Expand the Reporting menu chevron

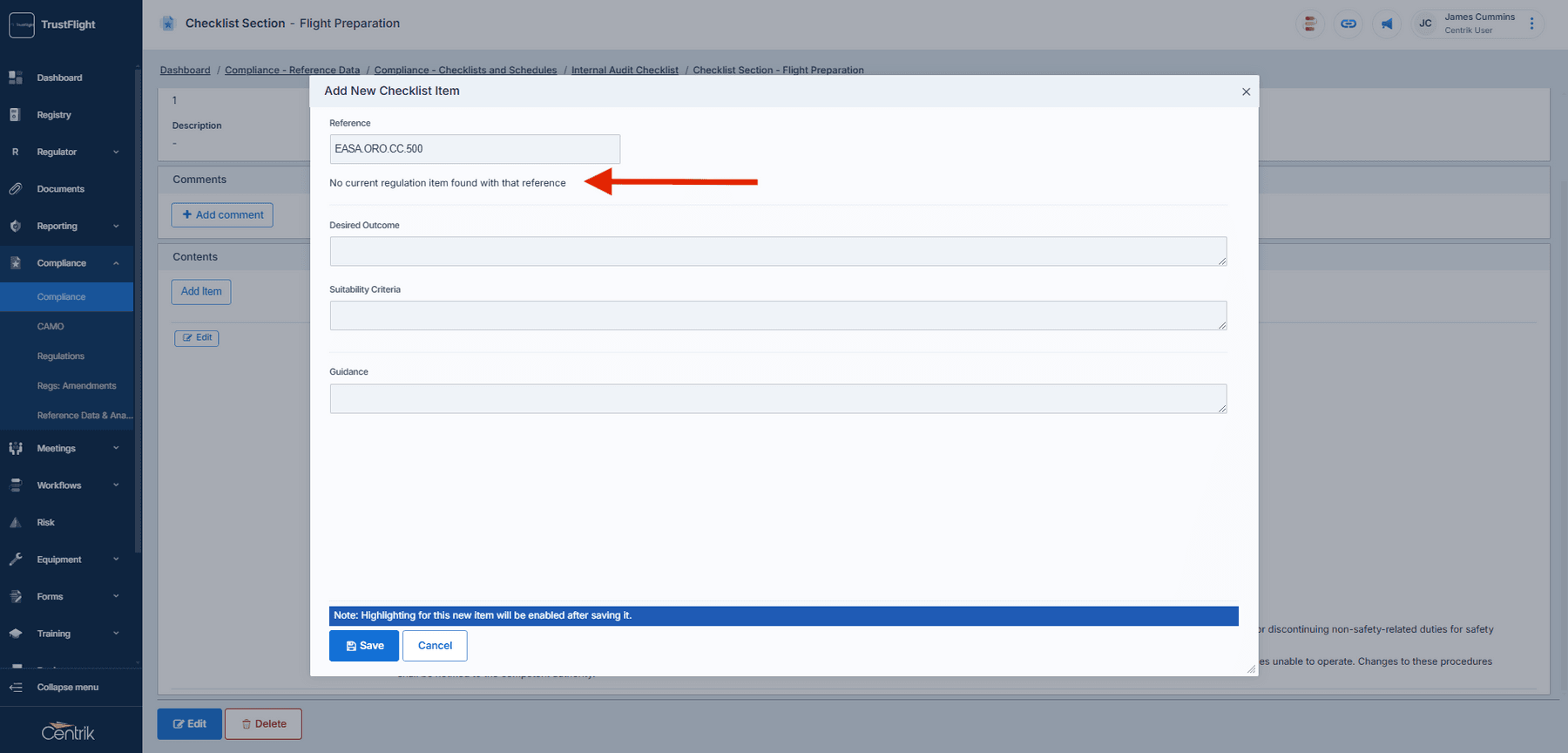(x=116, y=226)
